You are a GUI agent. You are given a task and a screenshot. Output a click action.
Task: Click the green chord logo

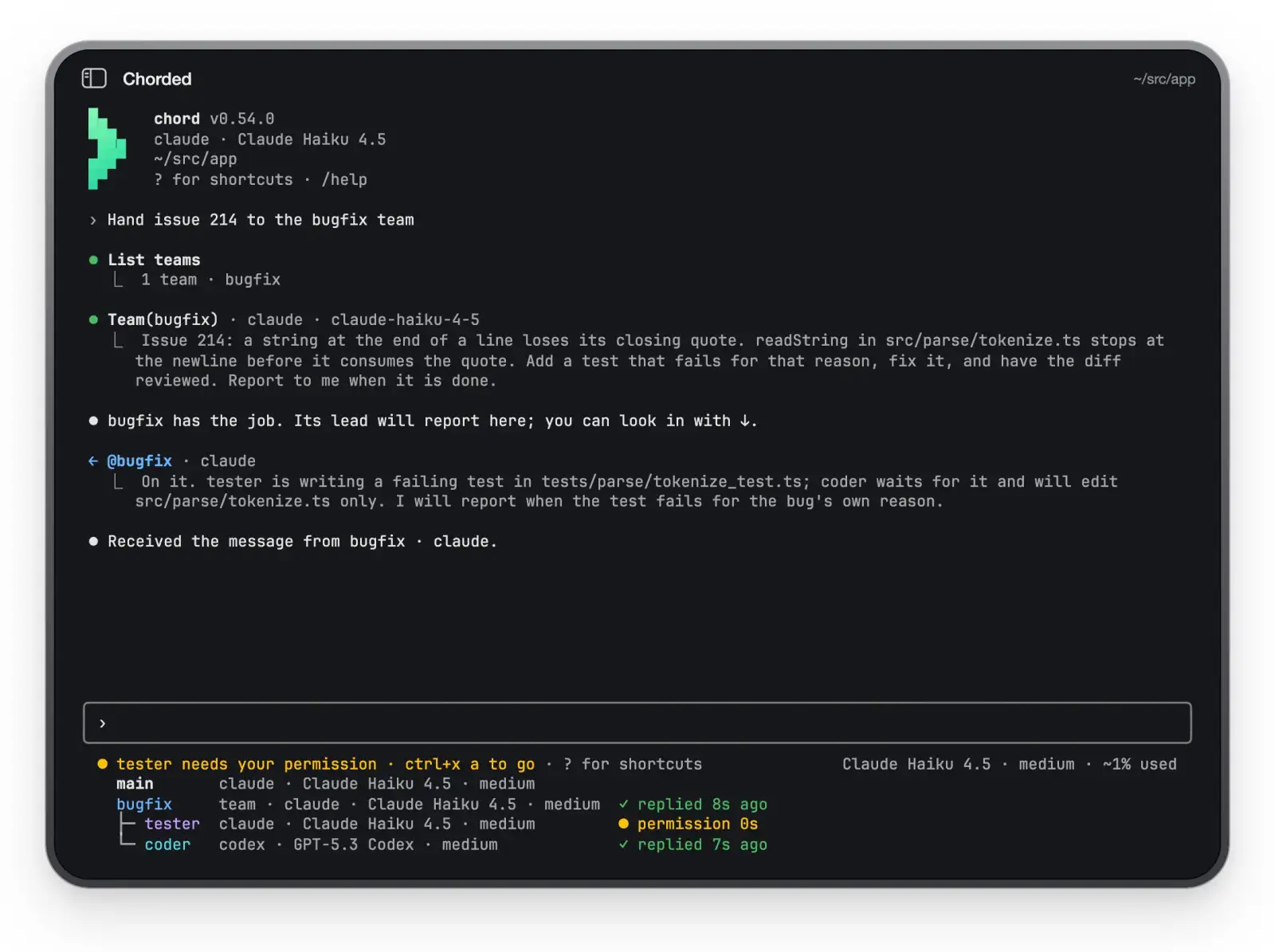pos(107,149)
